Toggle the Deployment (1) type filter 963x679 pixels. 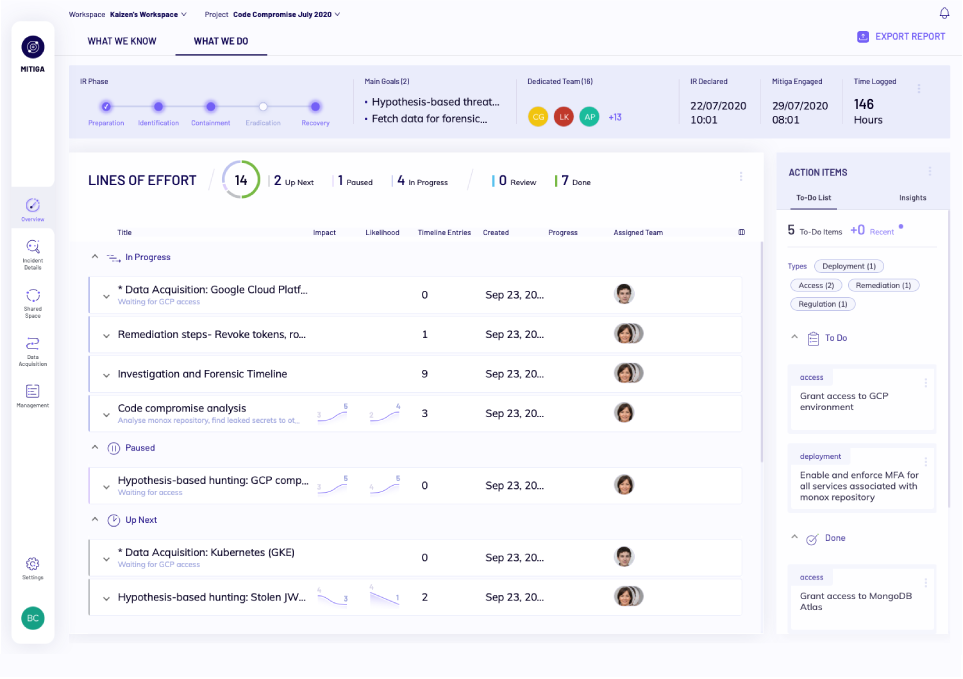click(x=849, y=266)
